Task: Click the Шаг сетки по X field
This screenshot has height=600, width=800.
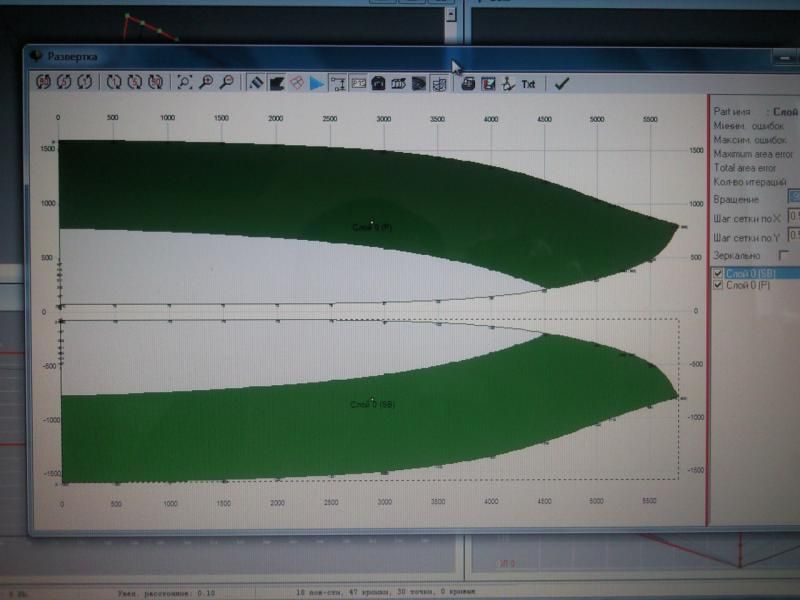Action: click(x=793, y=216)
